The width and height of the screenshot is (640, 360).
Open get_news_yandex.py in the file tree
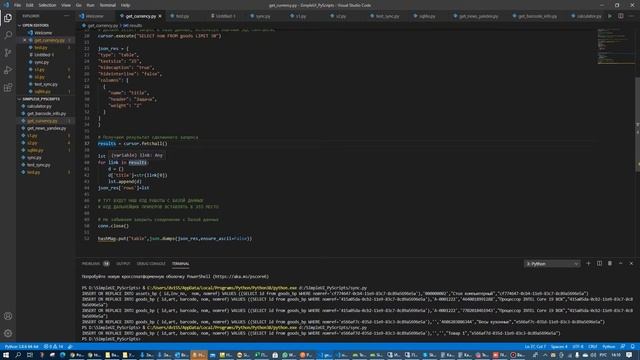coord(46,129)
